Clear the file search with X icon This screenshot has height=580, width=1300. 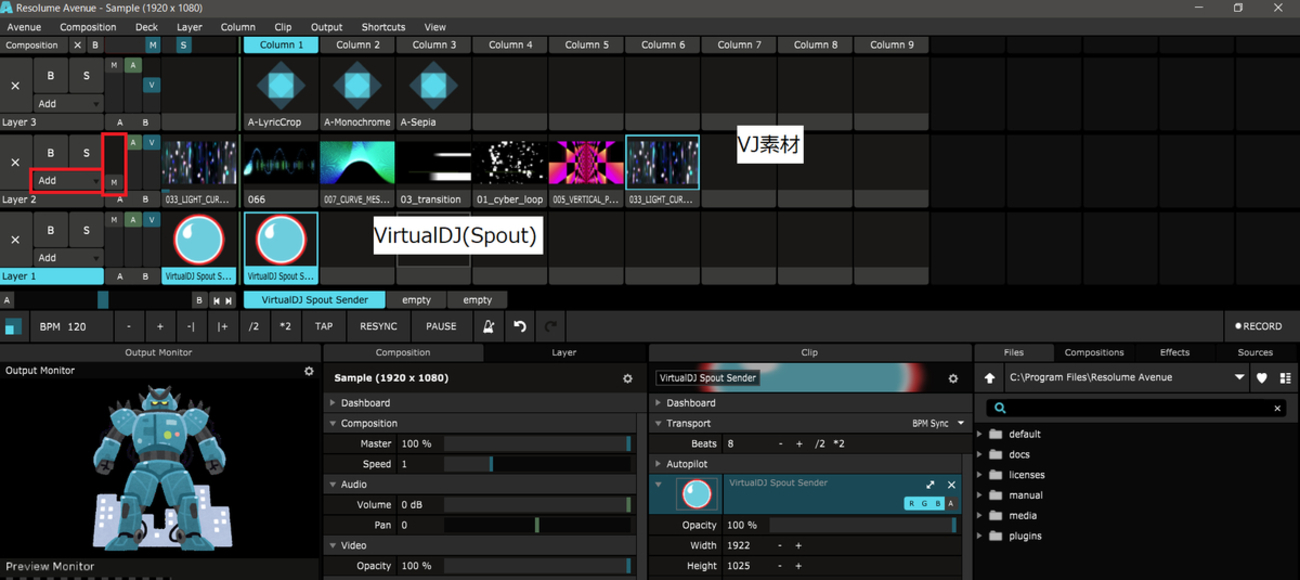(x=1277, y=408)
